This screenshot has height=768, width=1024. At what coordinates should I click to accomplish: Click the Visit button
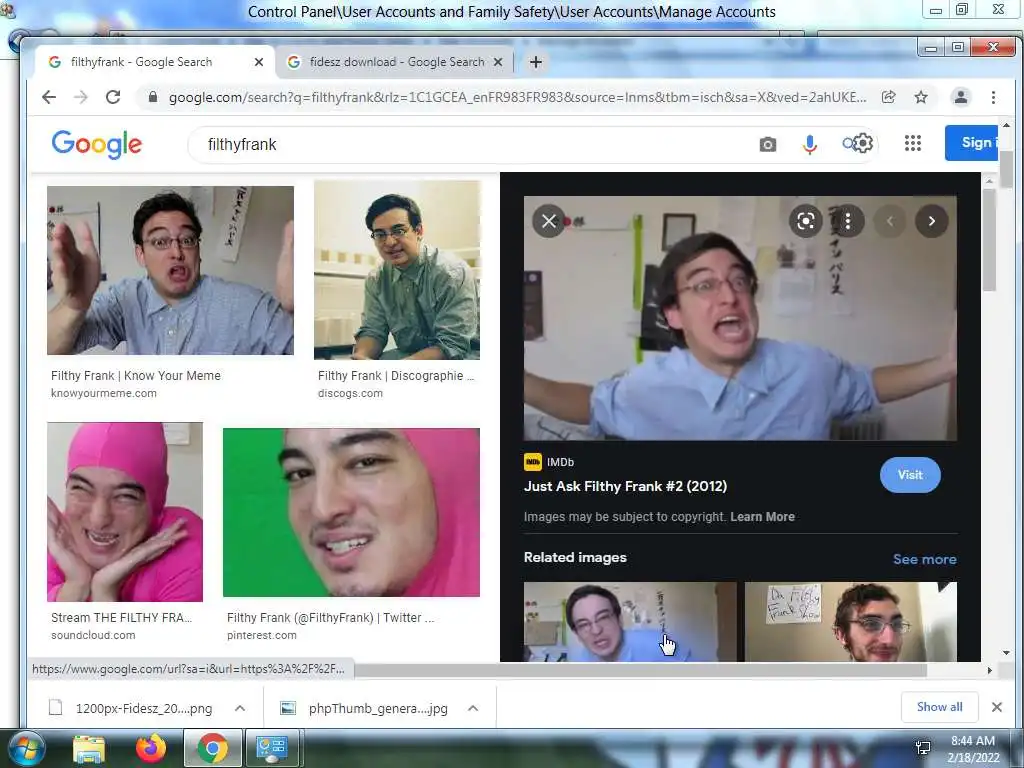pos(910,475)
